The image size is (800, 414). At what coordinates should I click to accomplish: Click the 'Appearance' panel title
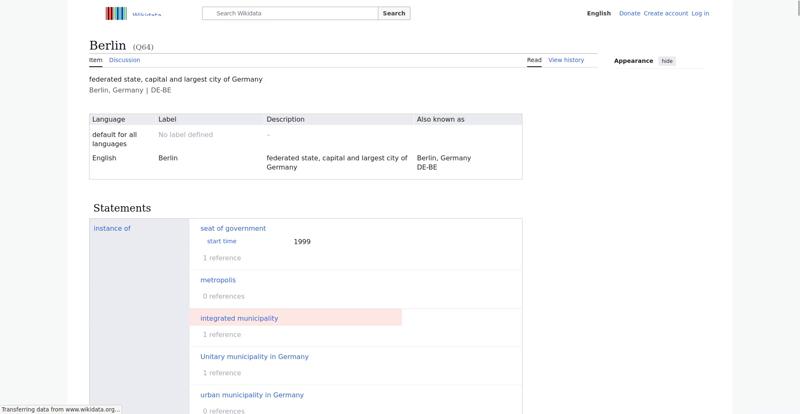(633, 61)
